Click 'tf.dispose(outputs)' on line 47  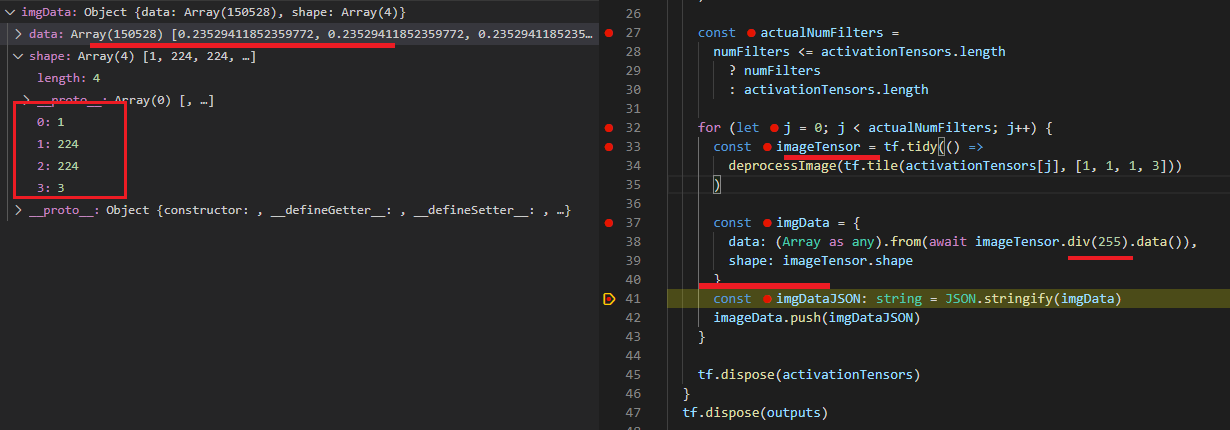(x=756, y=413)
